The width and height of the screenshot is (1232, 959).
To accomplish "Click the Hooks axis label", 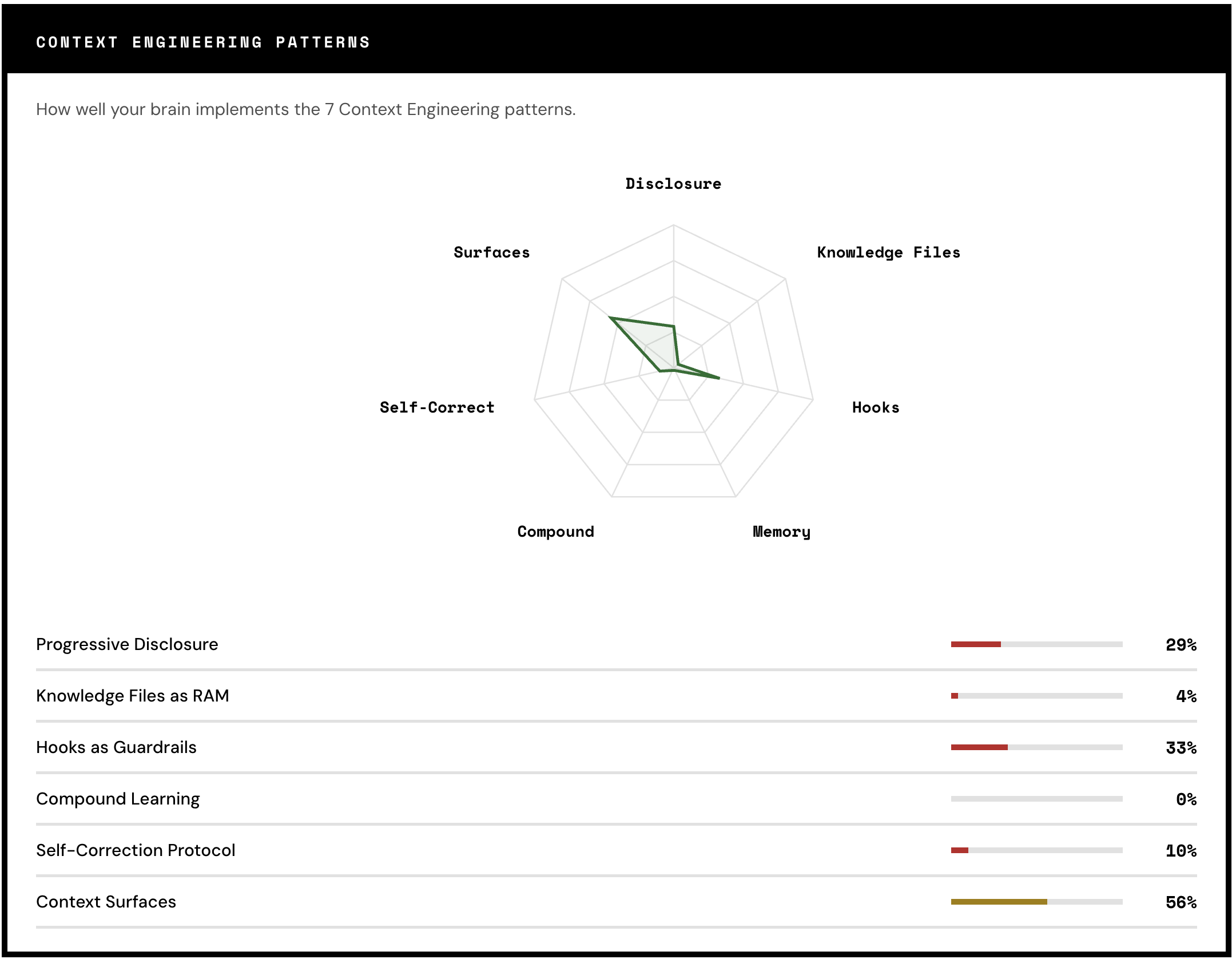I will (x=875, y=407).
